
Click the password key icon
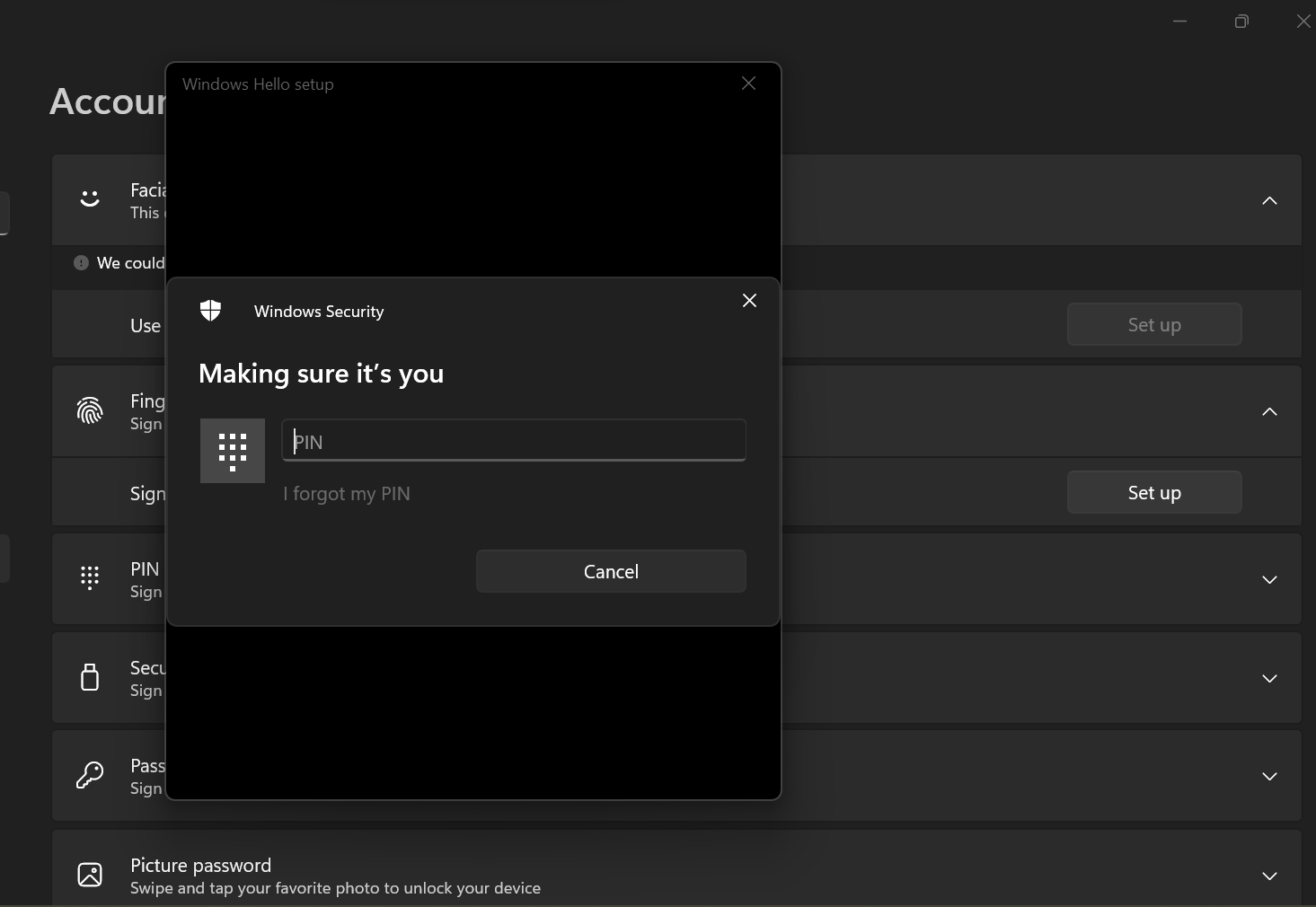click(90, 775)
